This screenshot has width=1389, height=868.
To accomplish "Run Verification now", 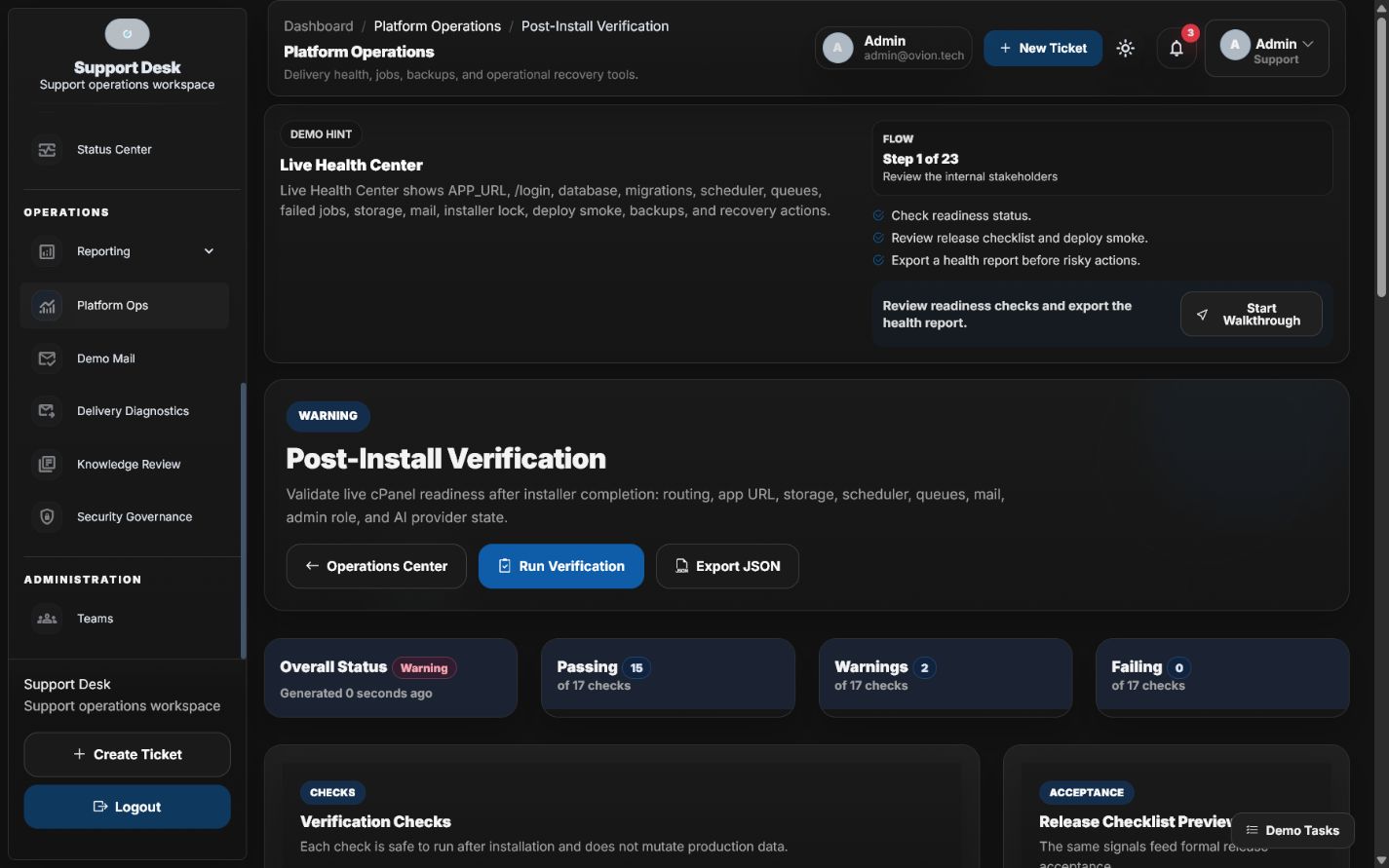I will 561,566.
